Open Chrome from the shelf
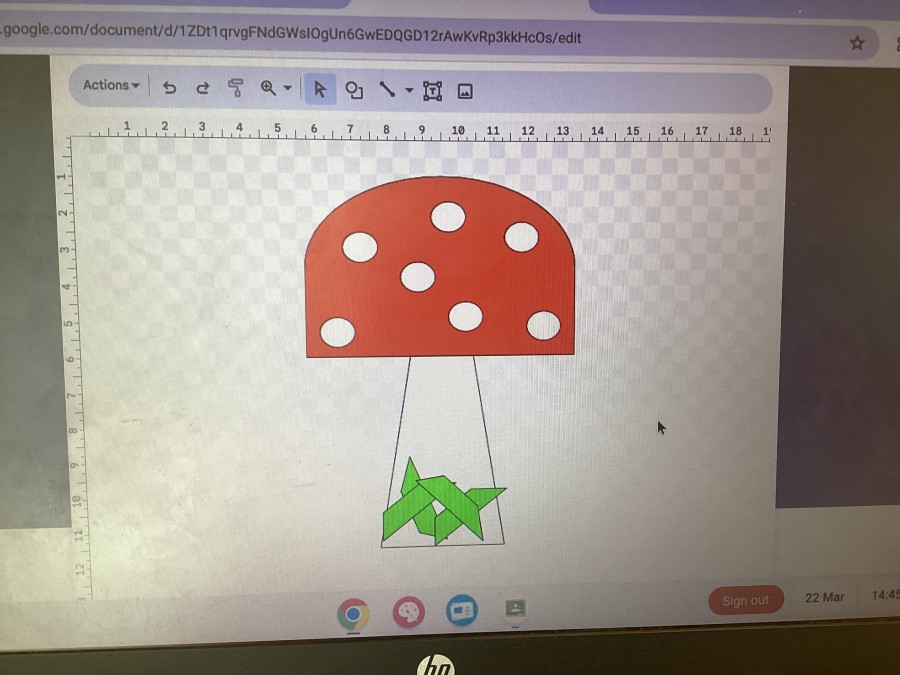This screenshot has height=675, width=900. 353,611
